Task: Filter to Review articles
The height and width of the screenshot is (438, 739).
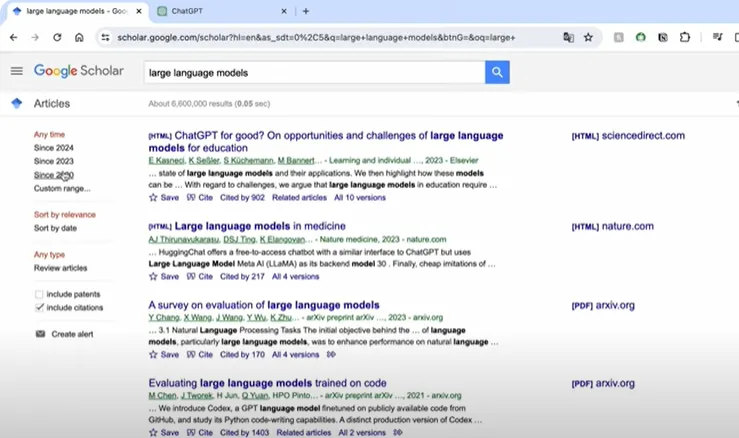Action: tap(60, 268)
